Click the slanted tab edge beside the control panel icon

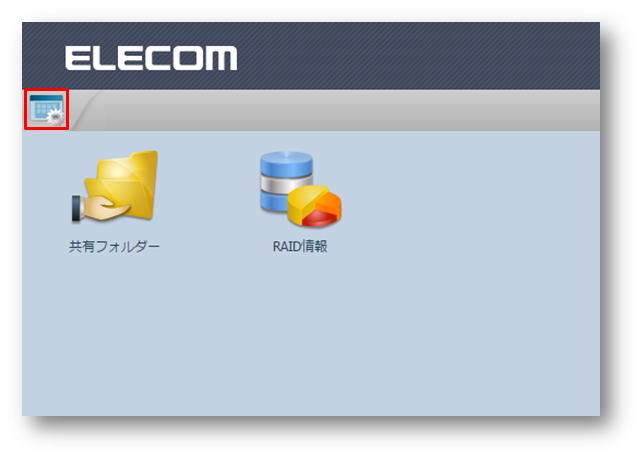pos(85,110)
